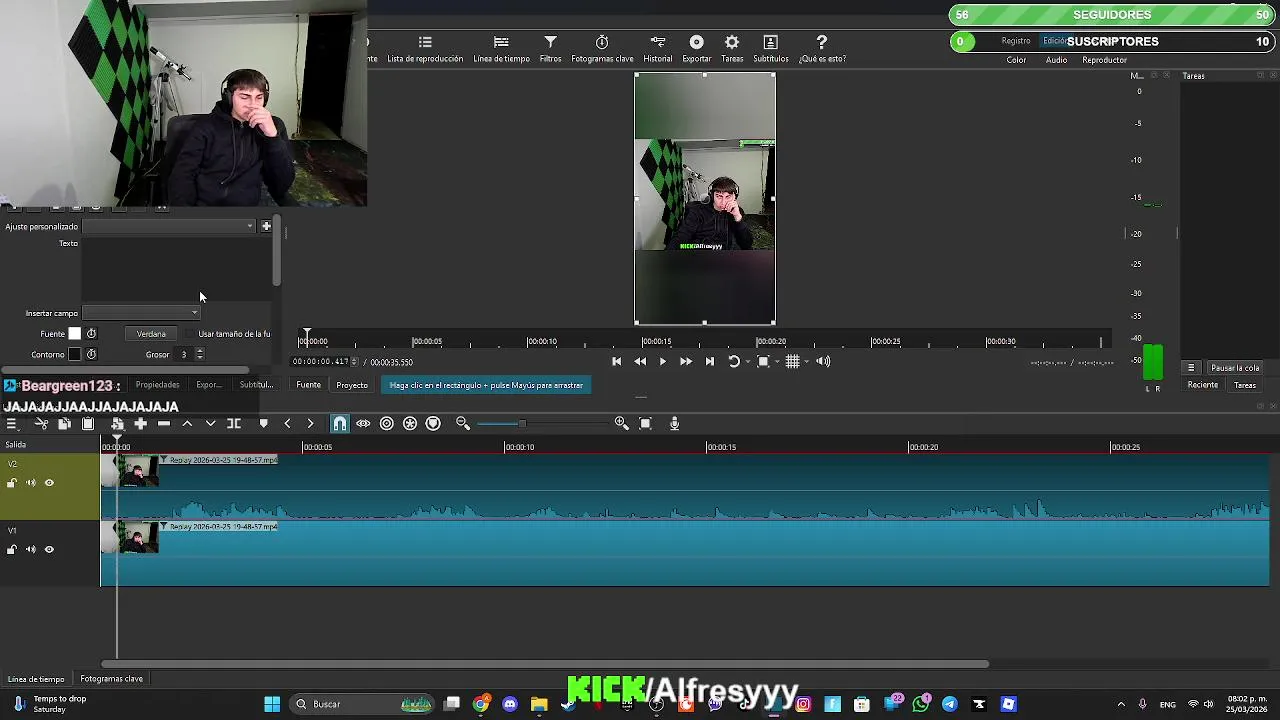Click the Verdana font button
This screenshot has height=720, width=1280.
click(151, 334)
